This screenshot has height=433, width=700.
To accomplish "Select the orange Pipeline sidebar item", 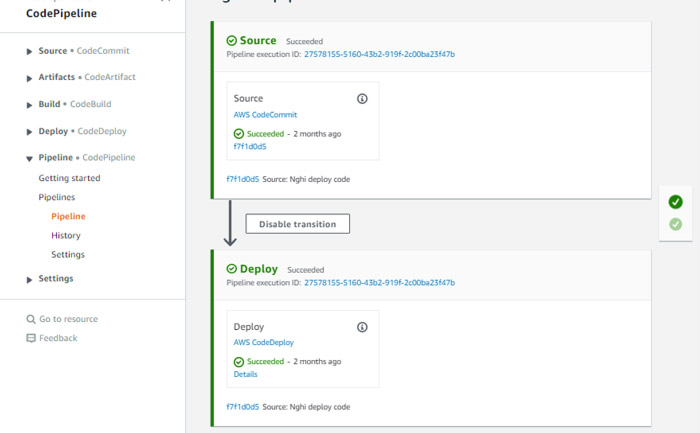I will [x=68, y=216].
